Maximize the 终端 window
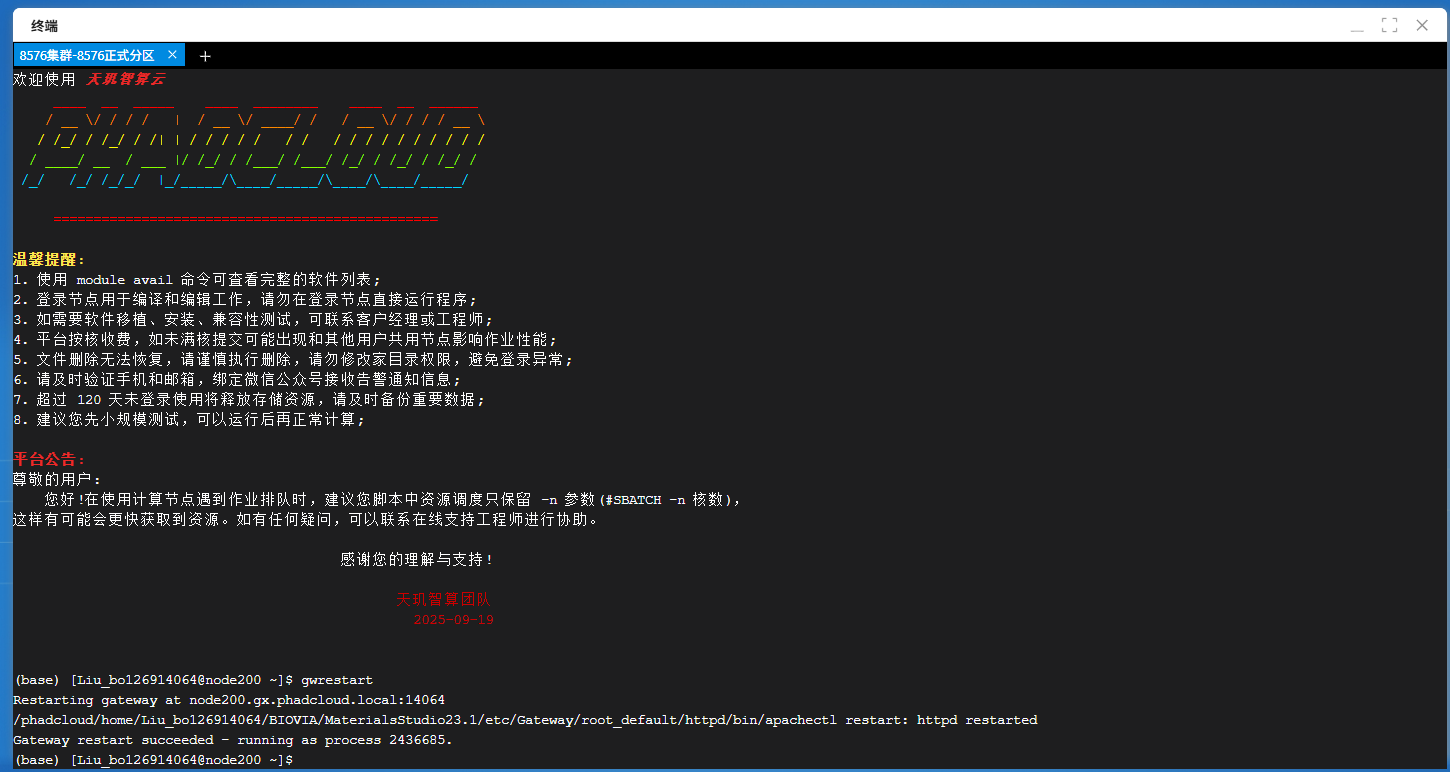 (1389, 26)
